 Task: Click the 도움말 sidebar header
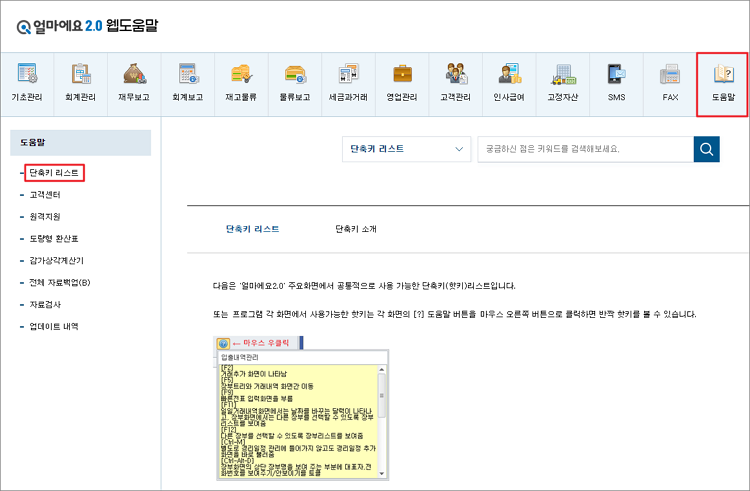pyautogui.click(x=80, y=142)
